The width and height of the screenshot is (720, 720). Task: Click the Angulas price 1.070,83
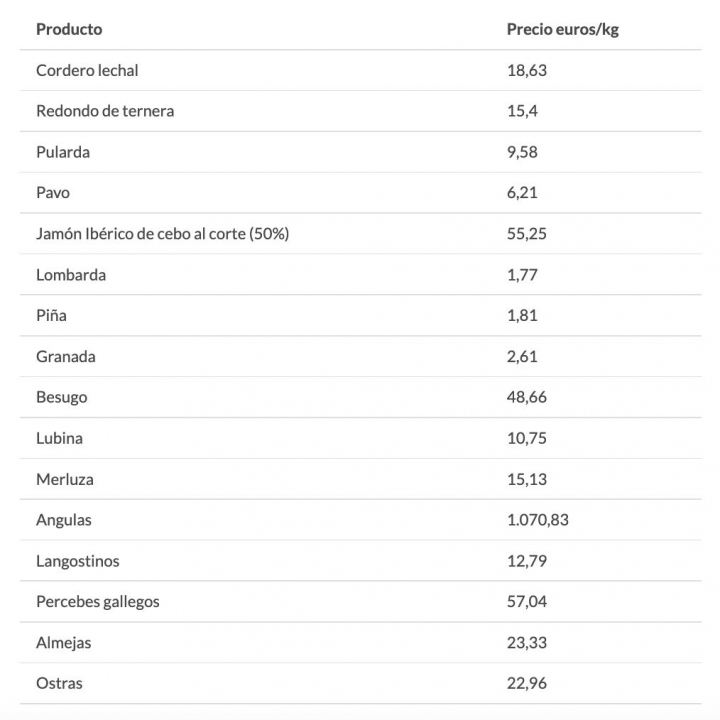pyautogui.click(x=537, y=520)
